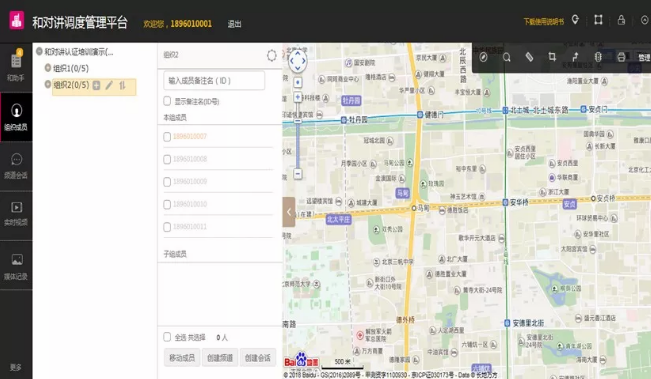Select the crop area selection tool
The image size is (651, 379).
click(x=552, y=57)
